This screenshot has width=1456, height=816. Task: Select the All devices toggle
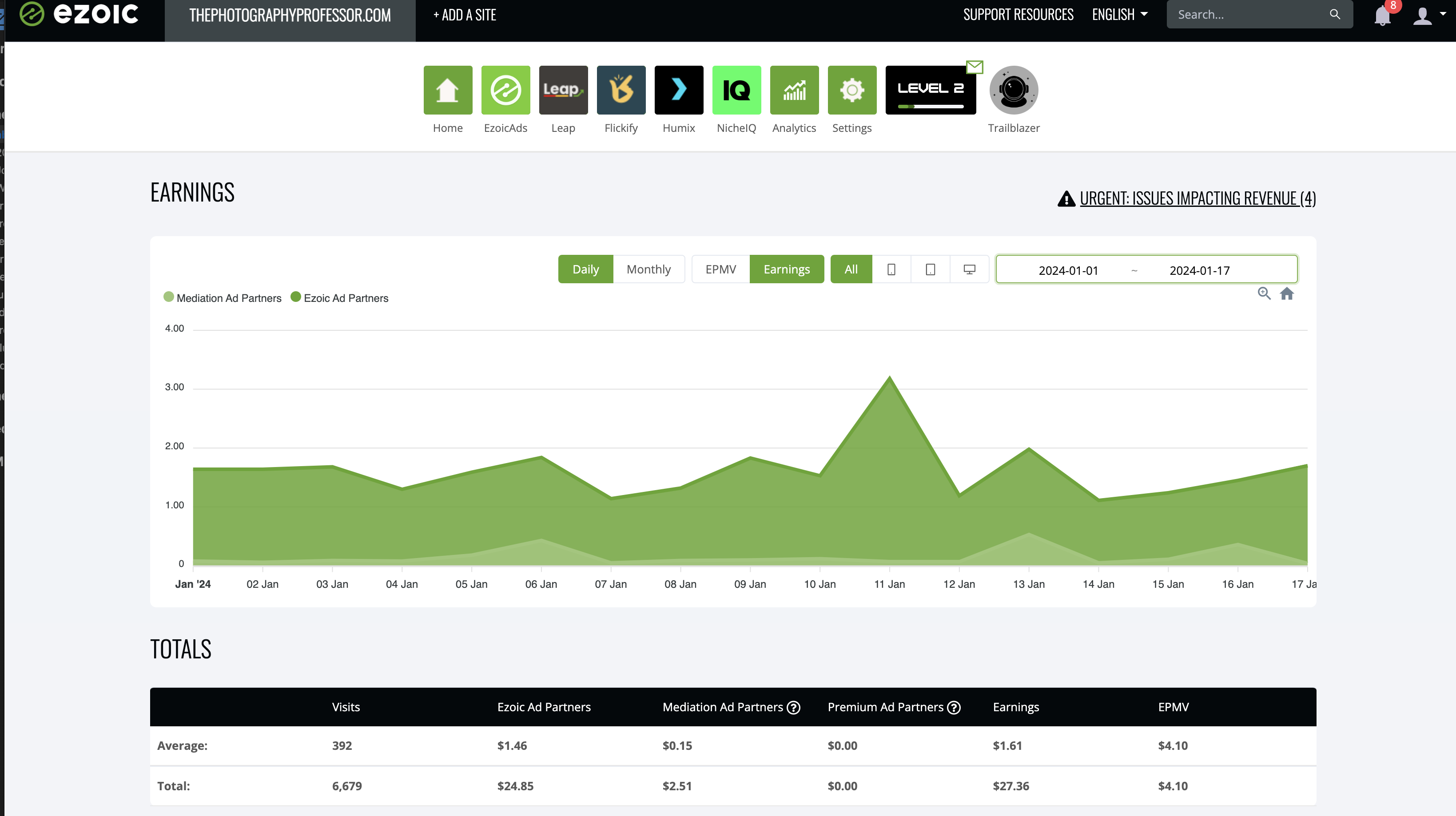click(851, 269)
